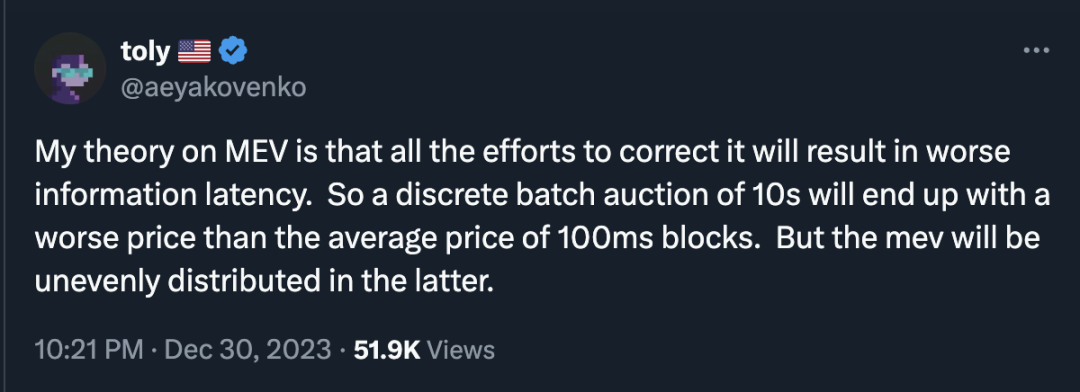1080x392 pixels.
Task: Click the phrase "information latency" in tweet
Action: pyautogui.click(x=173, y=196)
